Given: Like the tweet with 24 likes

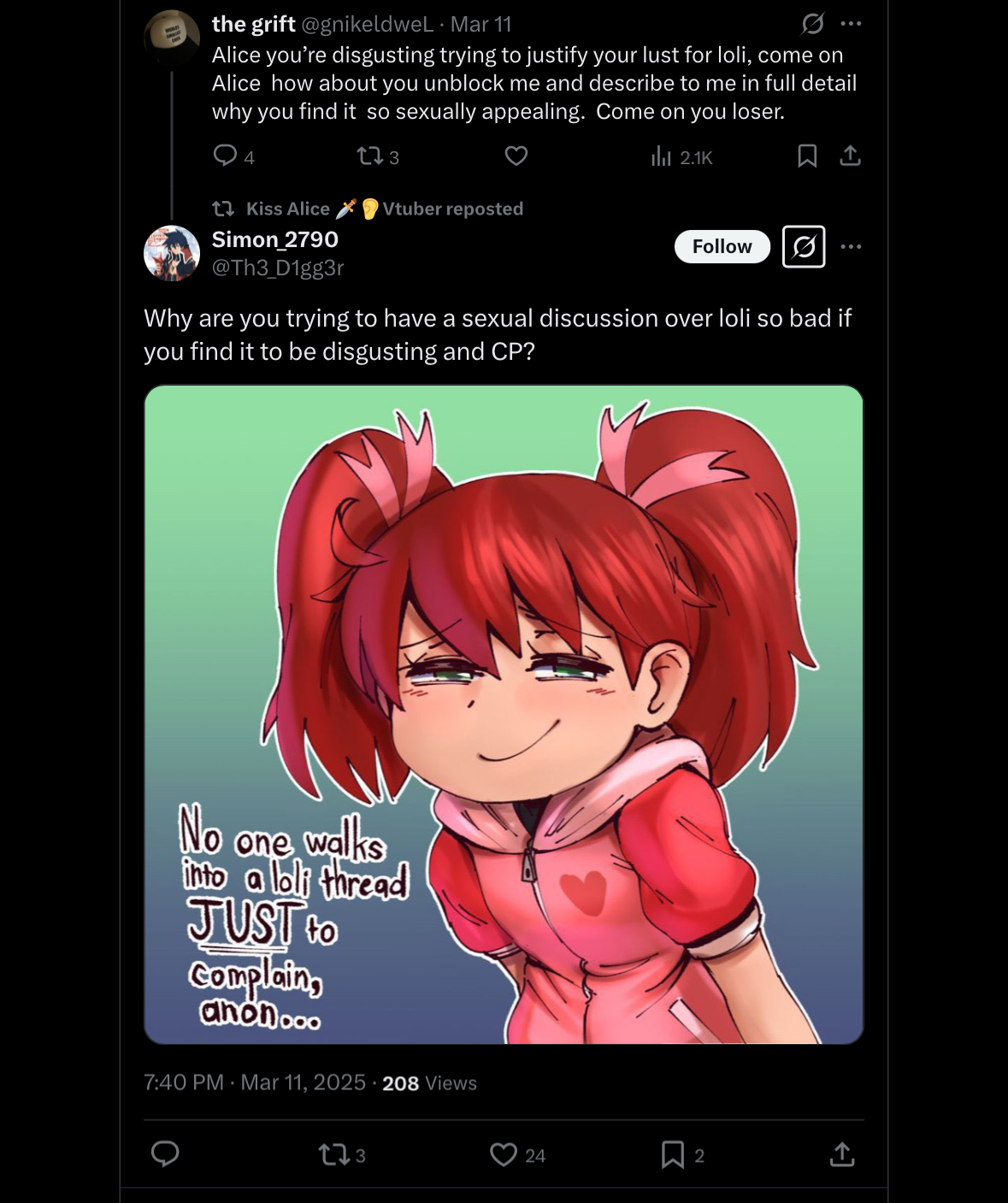Looking at the screenshot, I should (x=518, y=1155).
